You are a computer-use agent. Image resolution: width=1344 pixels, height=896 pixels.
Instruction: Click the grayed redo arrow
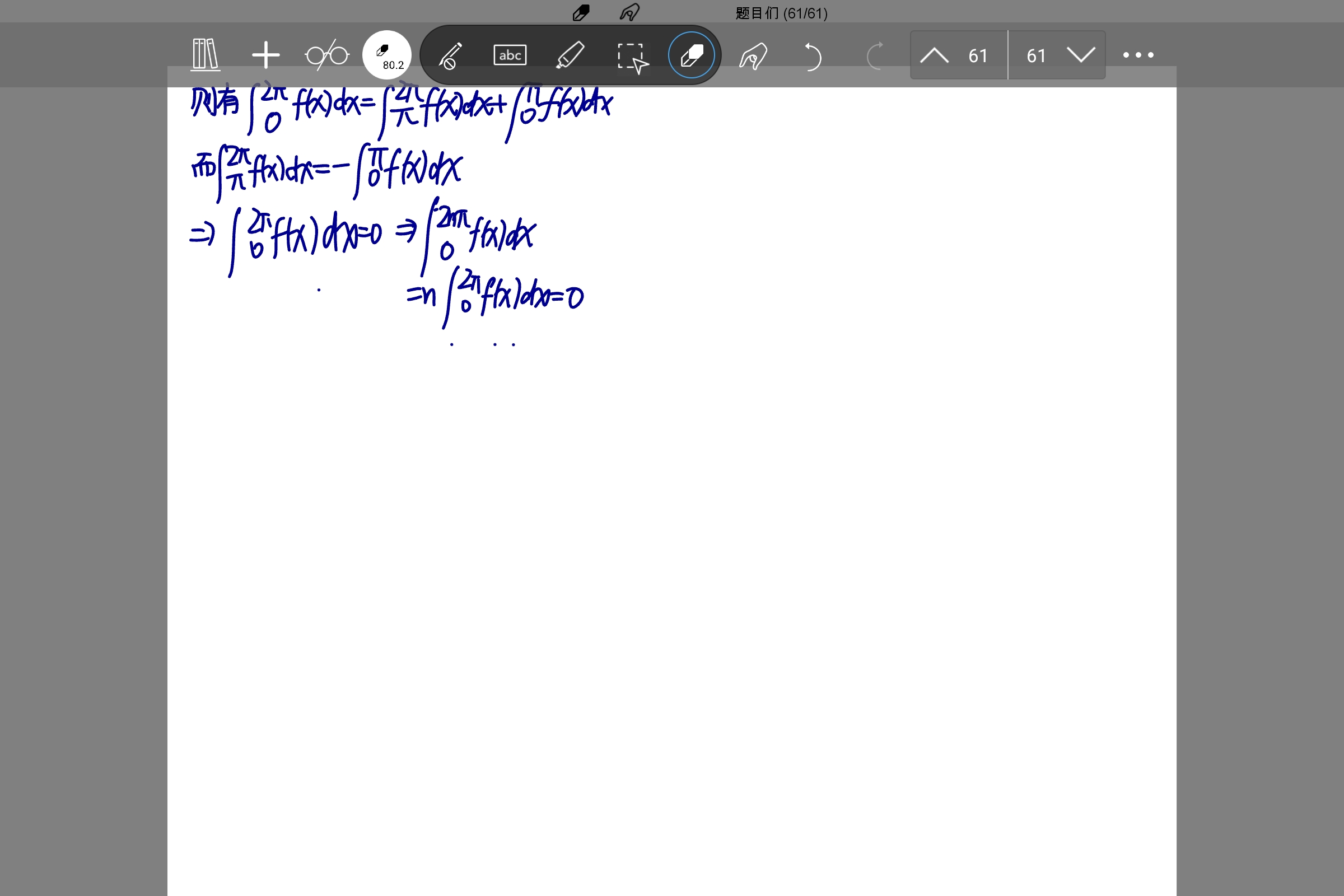(875, 57)
